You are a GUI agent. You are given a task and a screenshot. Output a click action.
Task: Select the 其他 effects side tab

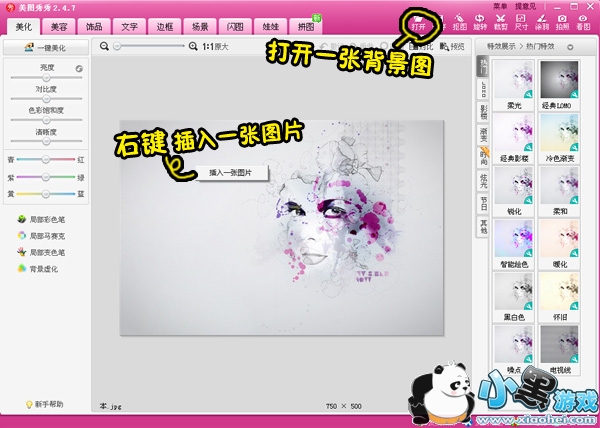(x=484, y=226)
